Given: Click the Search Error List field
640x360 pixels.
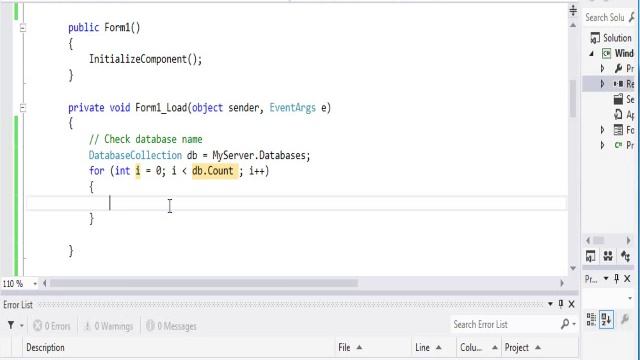Looking at the screenshot, I should [x=504, y=324].
